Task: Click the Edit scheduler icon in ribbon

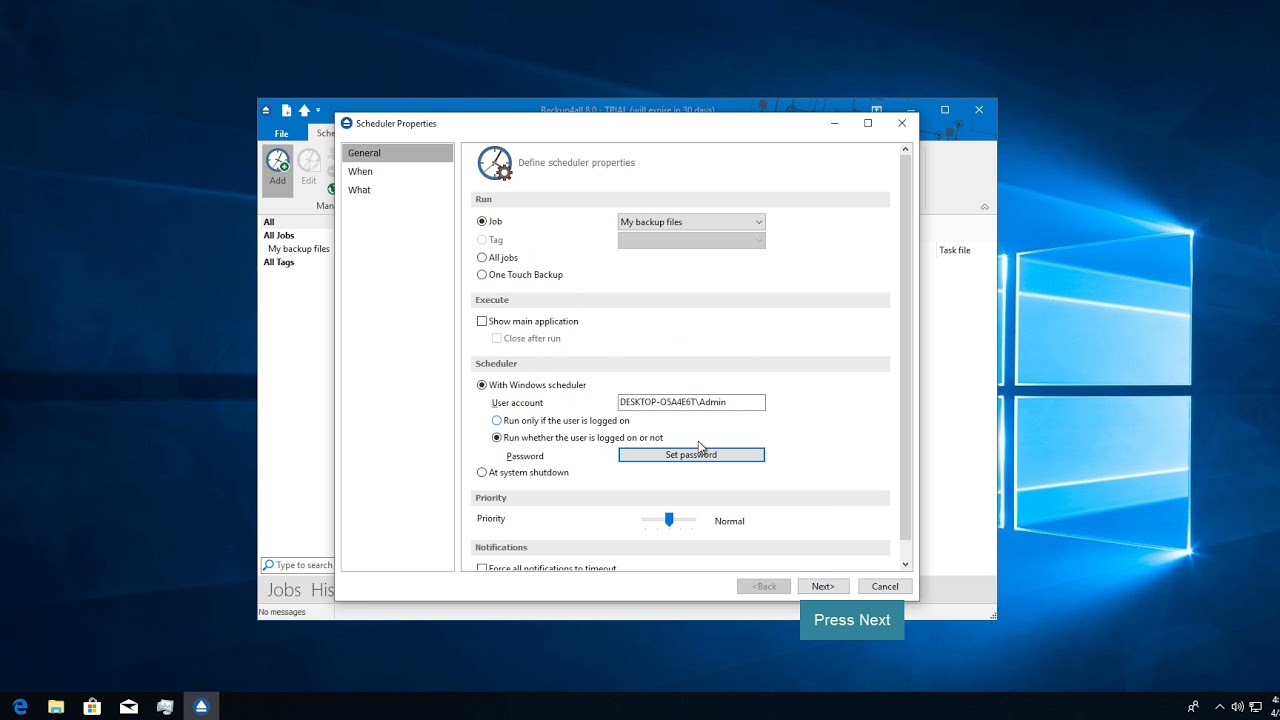Action: click(x=309, y=162)
